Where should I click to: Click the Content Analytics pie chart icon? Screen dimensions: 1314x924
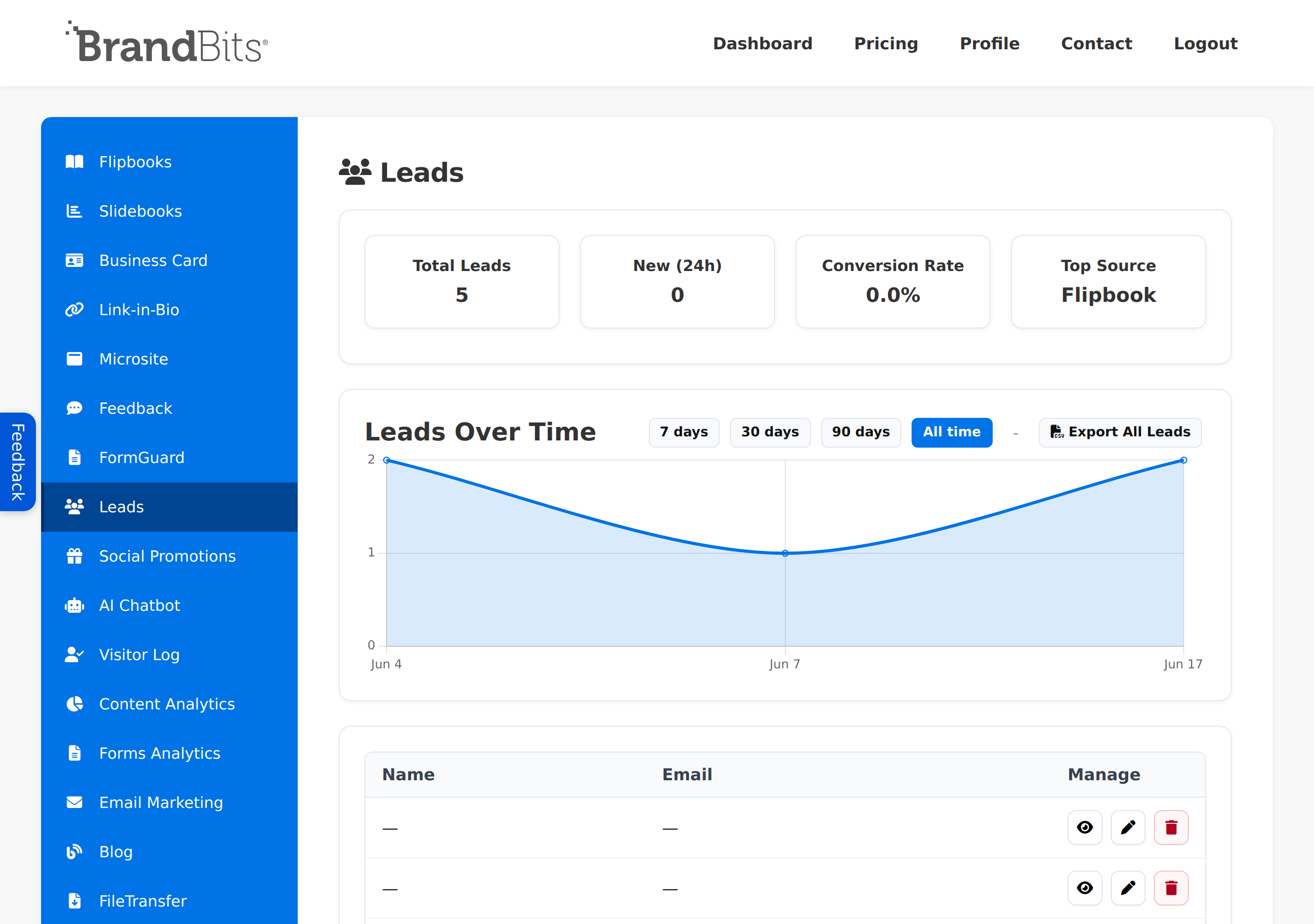pos(74,704)
